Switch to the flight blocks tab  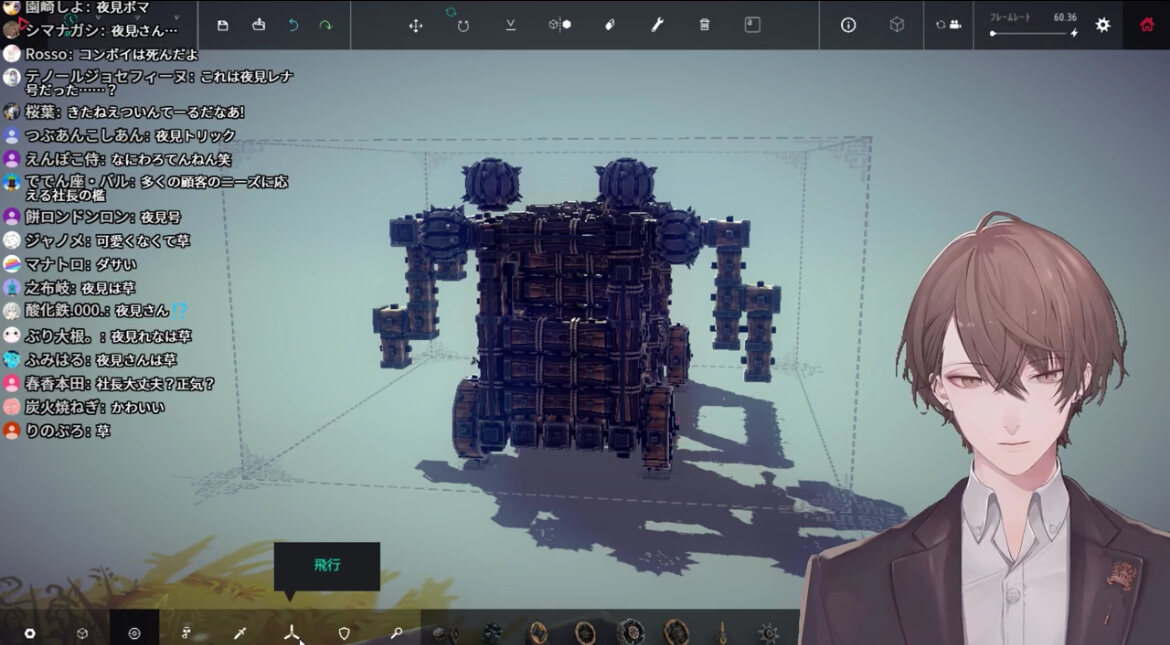291,633
